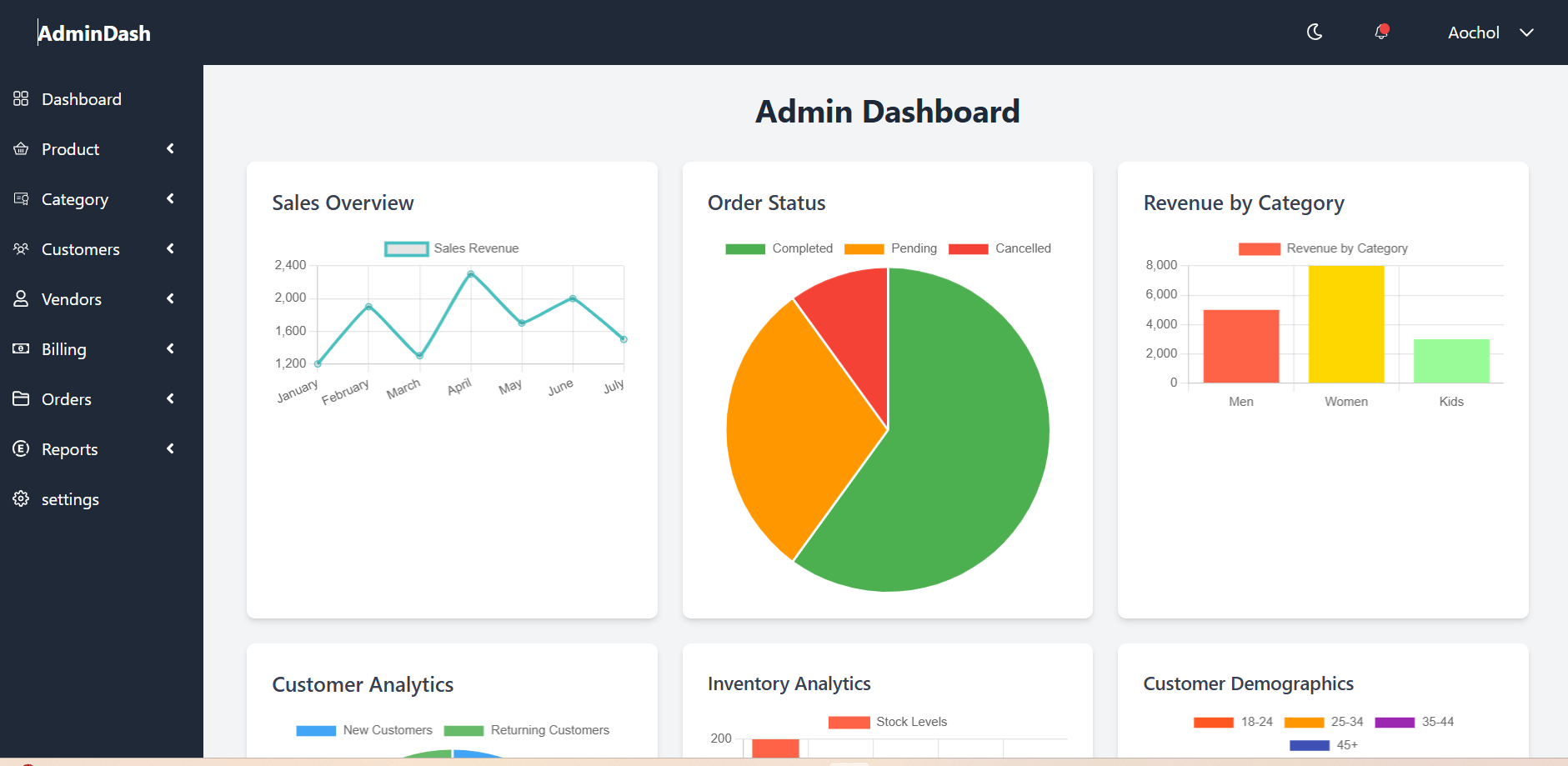Select the Category menu label in sidebar
Screen dimensions: 1568x766
(x=75, y=199)
